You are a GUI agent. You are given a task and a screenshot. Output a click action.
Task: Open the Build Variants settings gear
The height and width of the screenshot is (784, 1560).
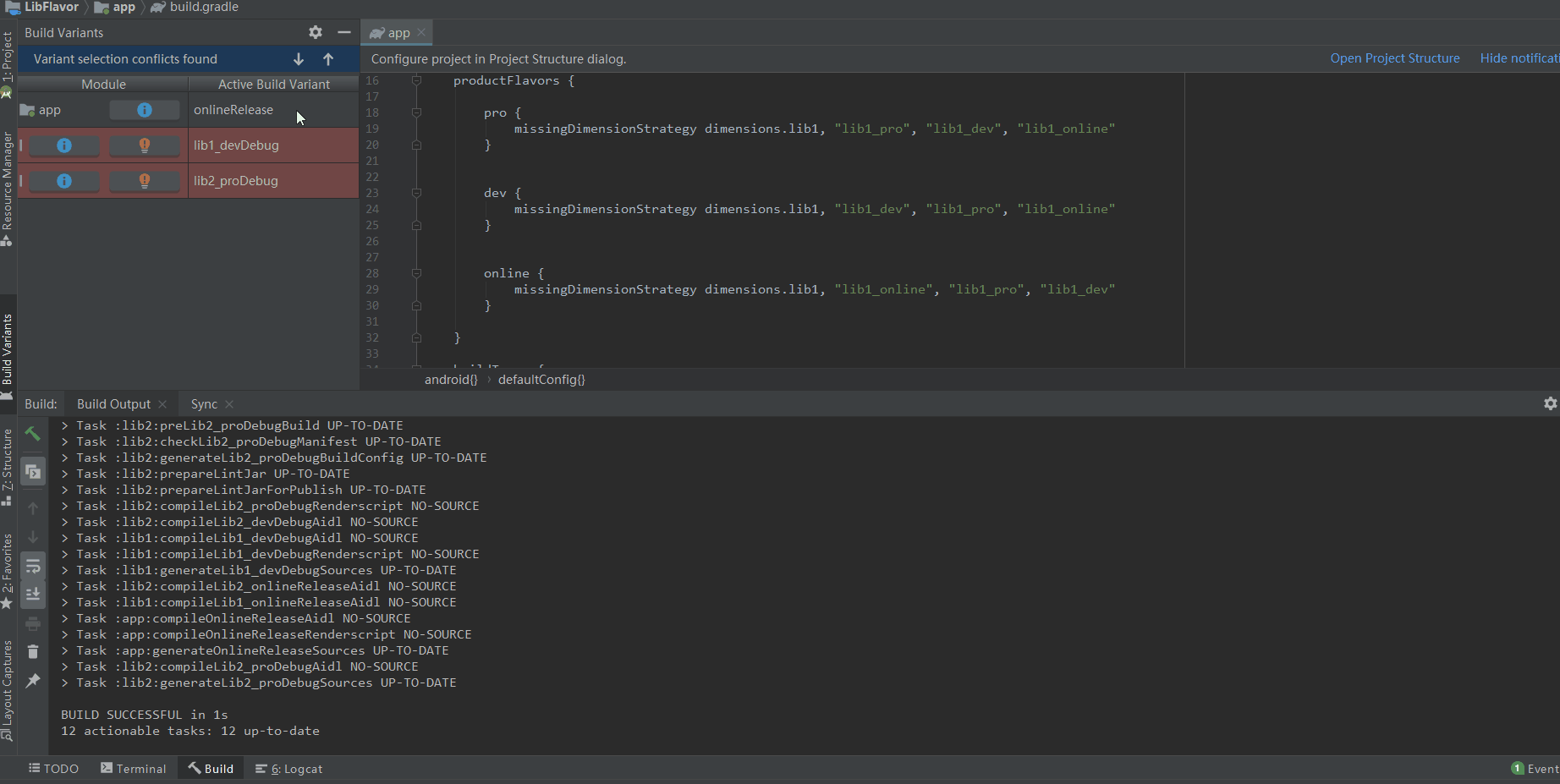pyautogui.click(x=315, y=32)
